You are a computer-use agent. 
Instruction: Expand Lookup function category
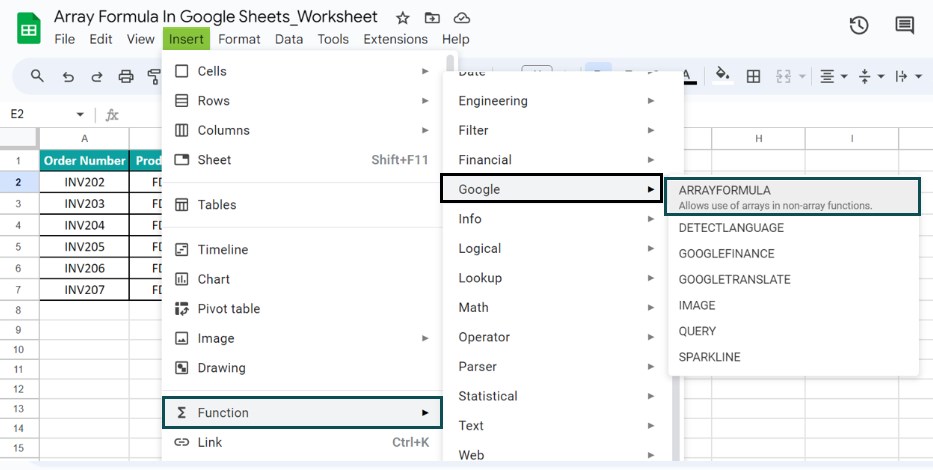(556, 278)
